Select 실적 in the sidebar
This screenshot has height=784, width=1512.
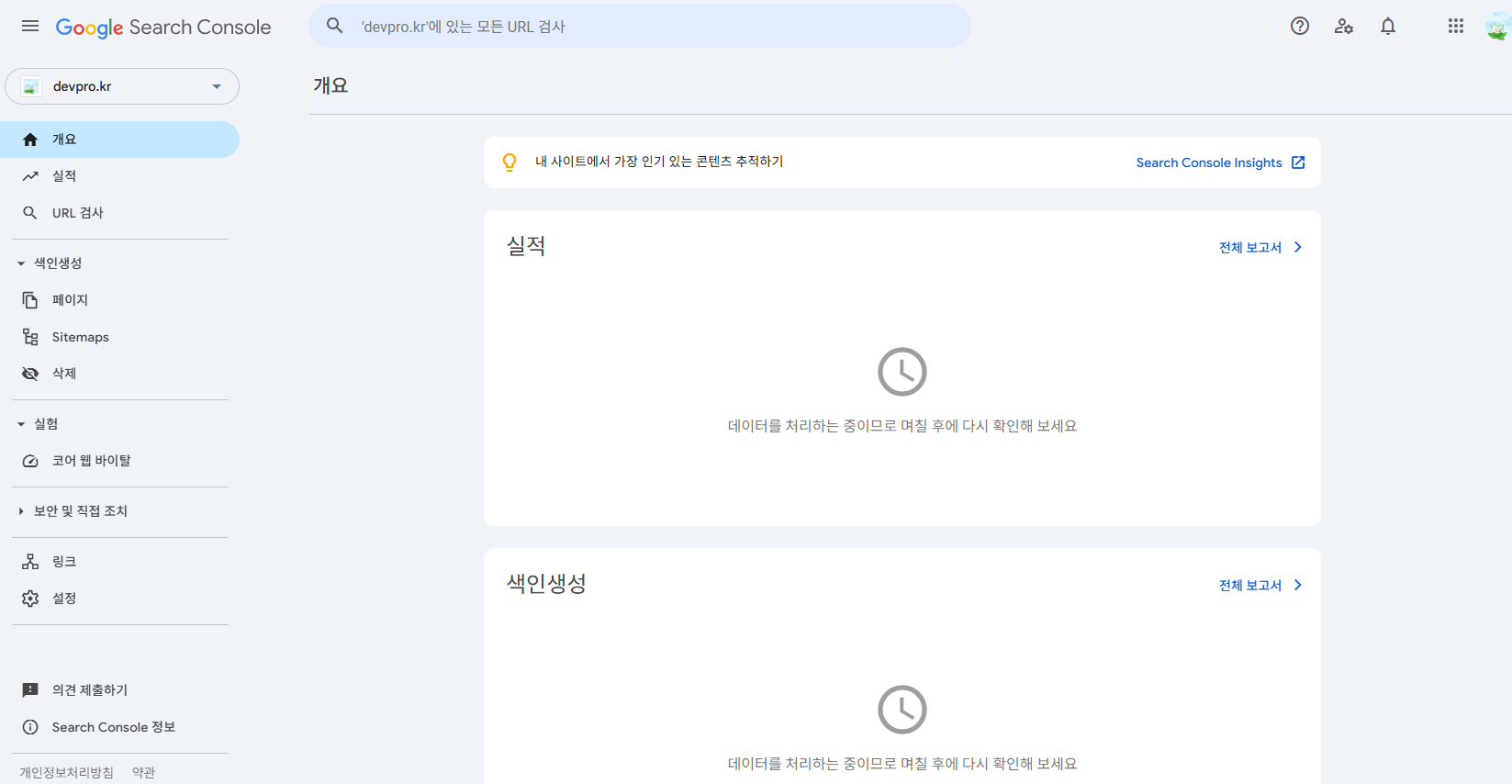tap(64, 176)
